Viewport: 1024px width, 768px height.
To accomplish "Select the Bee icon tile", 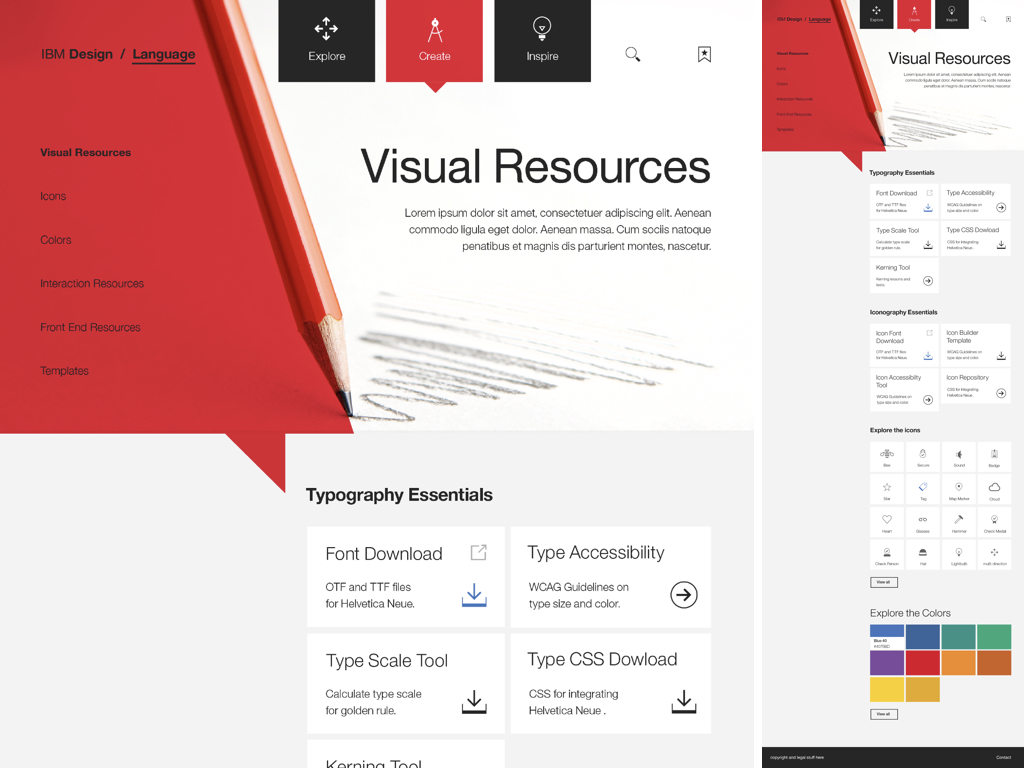I will [x=887, y=456].
